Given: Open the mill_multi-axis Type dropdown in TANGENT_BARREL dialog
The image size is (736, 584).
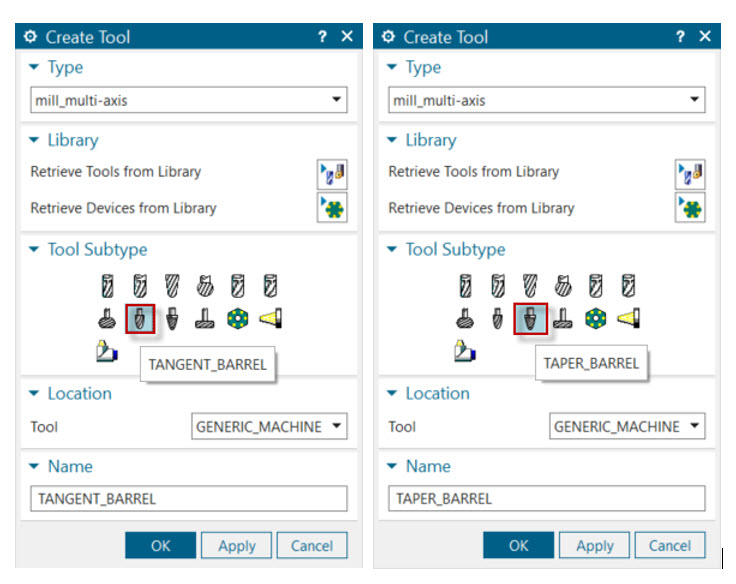Looking at the screenshot, I should click(x=188, y=100).
